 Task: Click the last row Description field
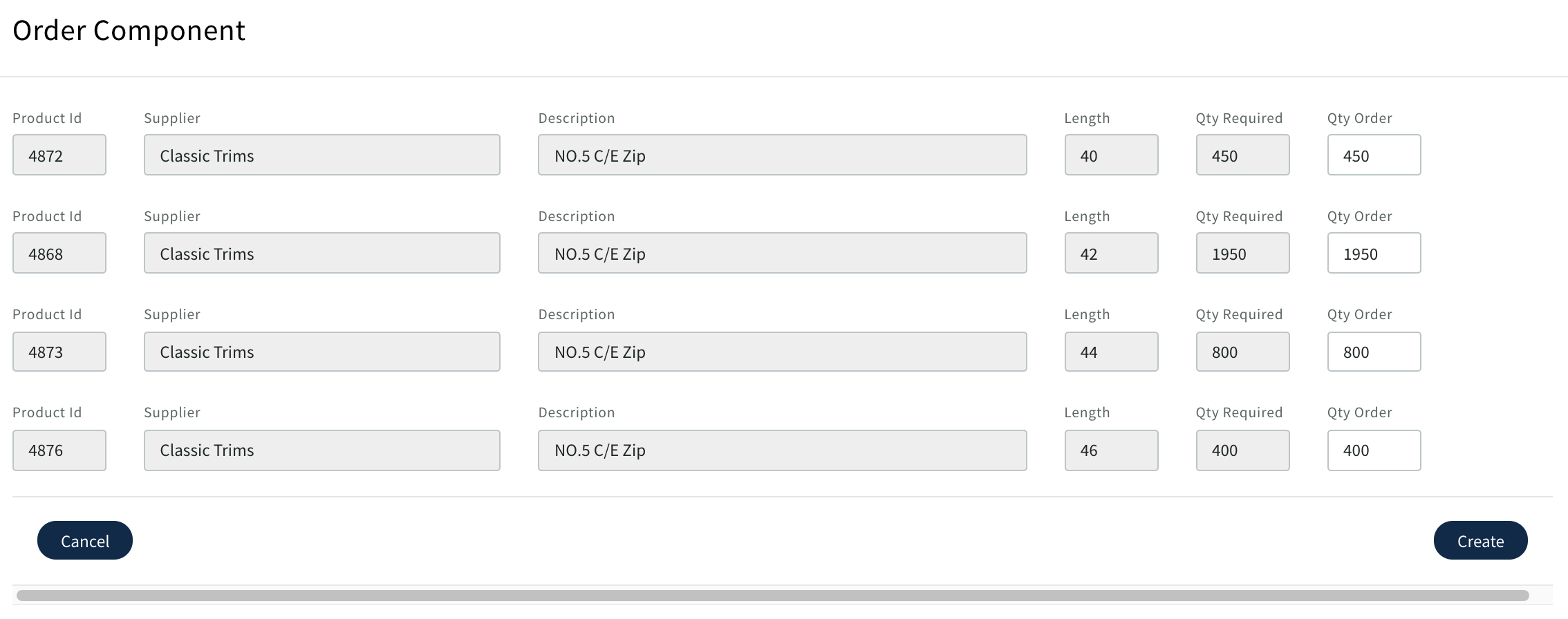782,450
